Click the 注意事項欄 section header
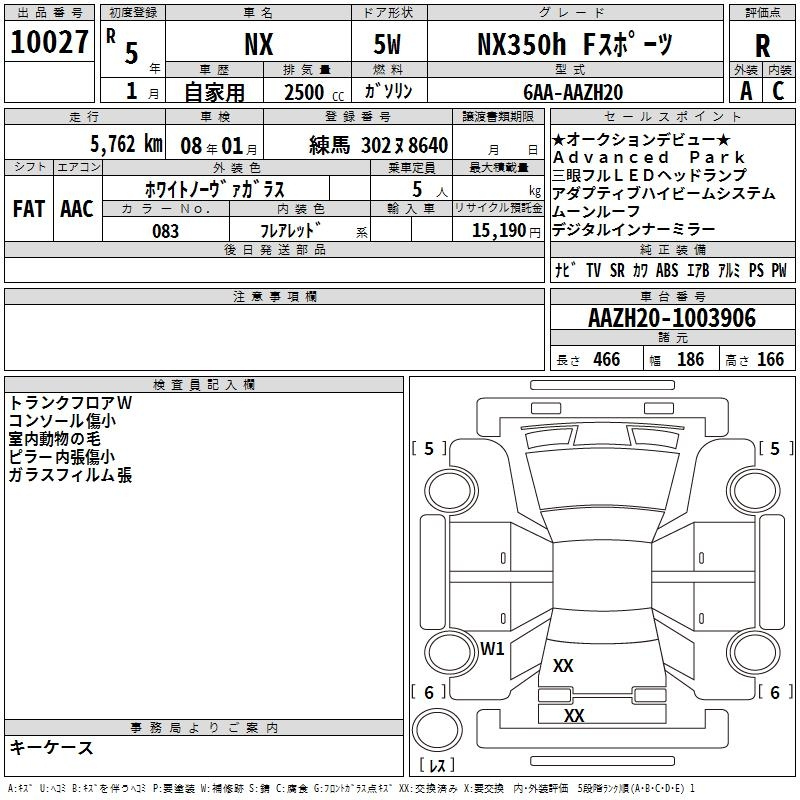800x800 pixels. [274, 296]
